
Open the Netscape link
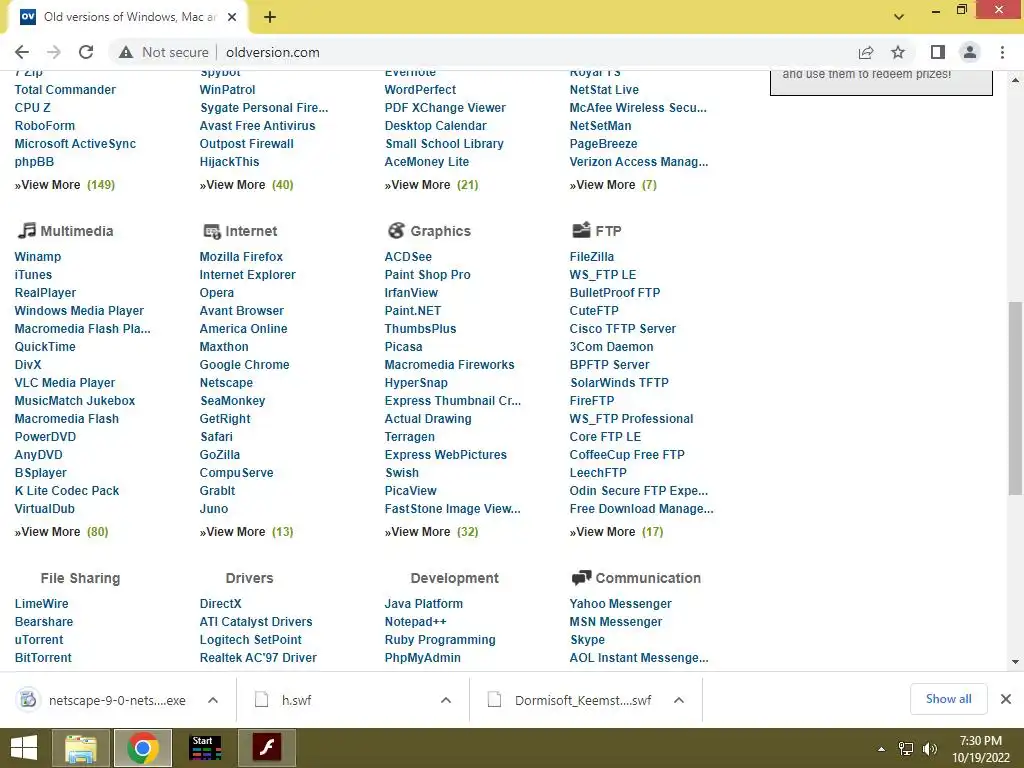[x=226, y=383]
